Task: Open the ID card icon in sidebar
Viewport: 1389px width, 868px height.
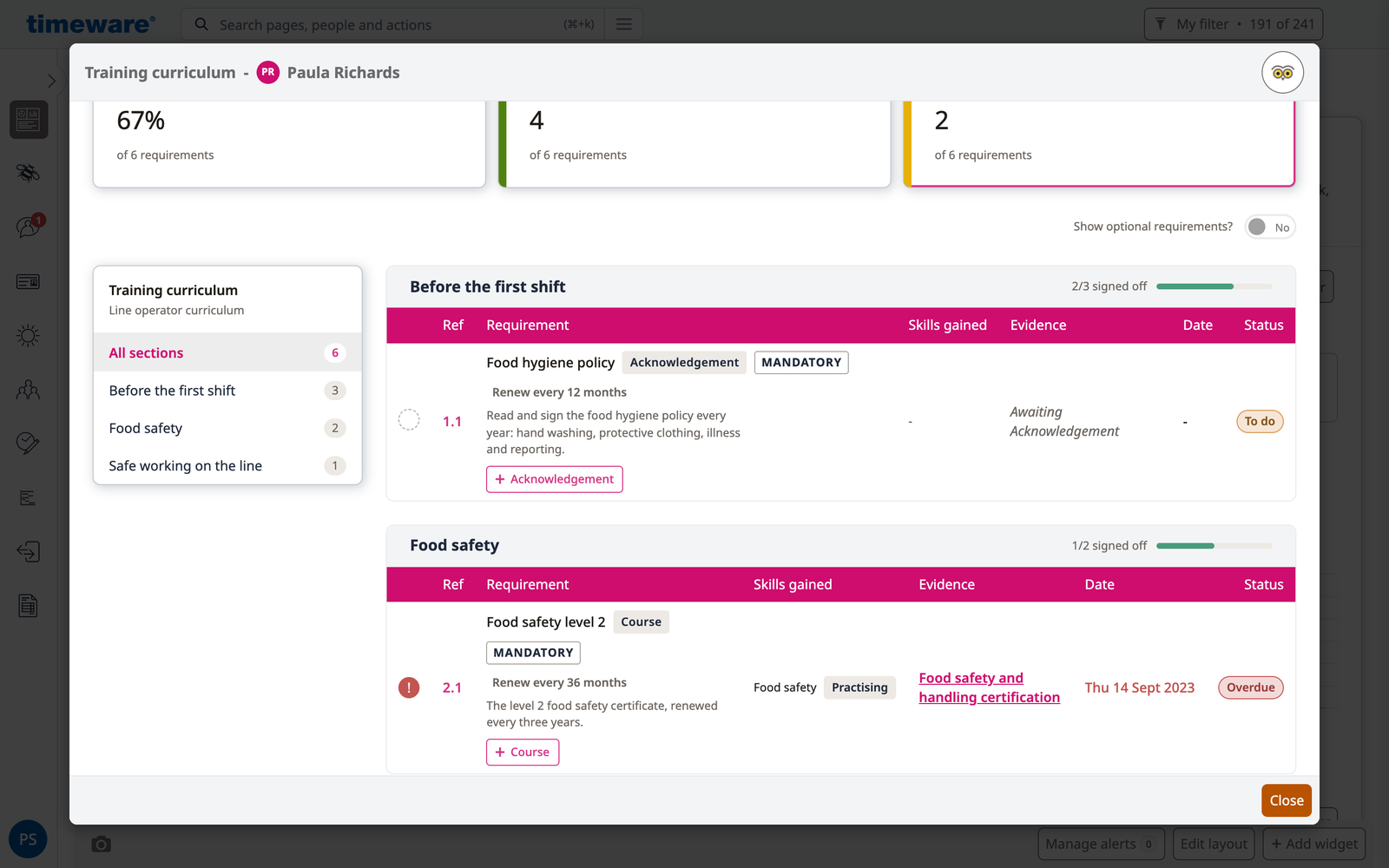Action: click(x=28, y=281)
